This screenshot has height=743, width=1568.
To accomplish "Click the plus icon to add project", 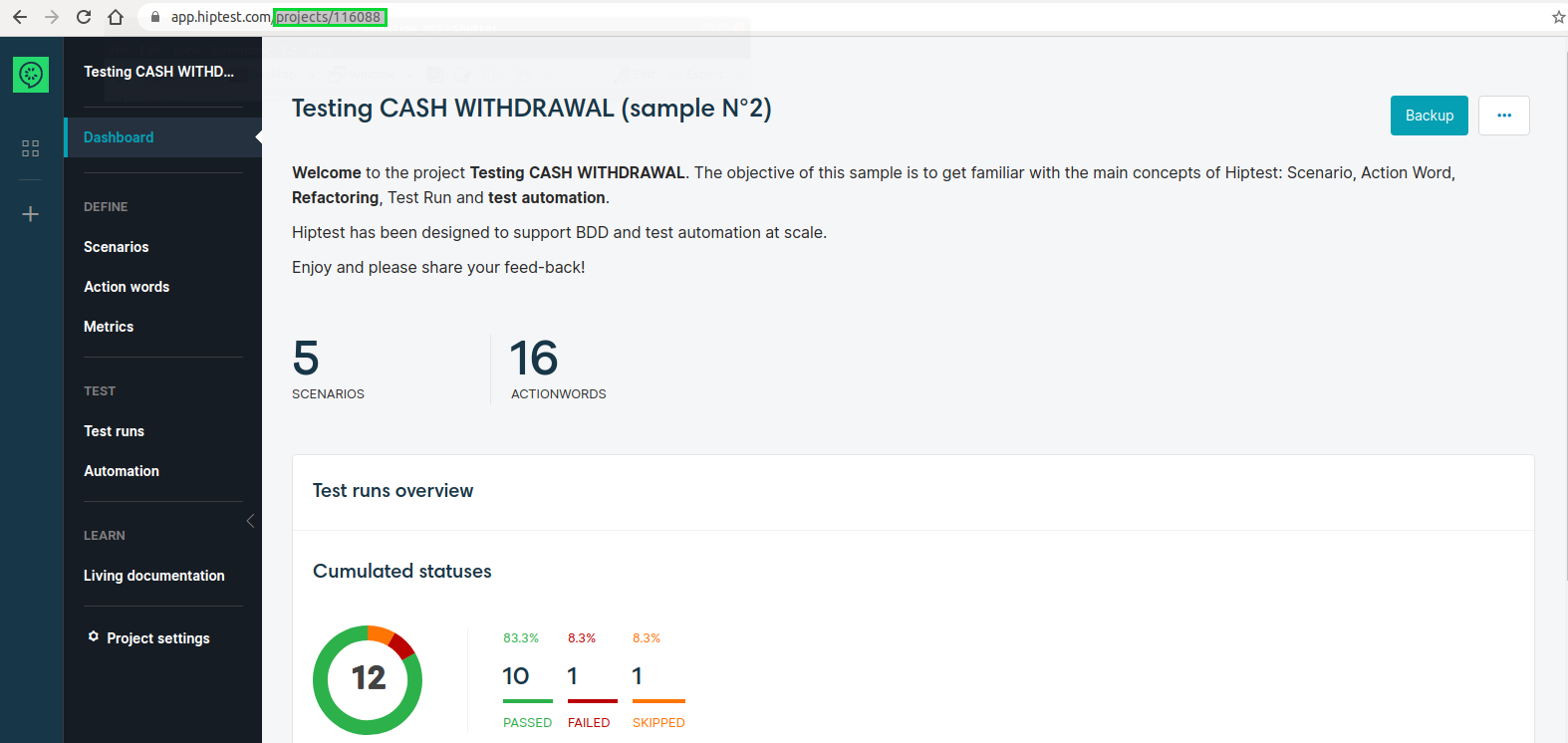I will (x=31, y=214).
